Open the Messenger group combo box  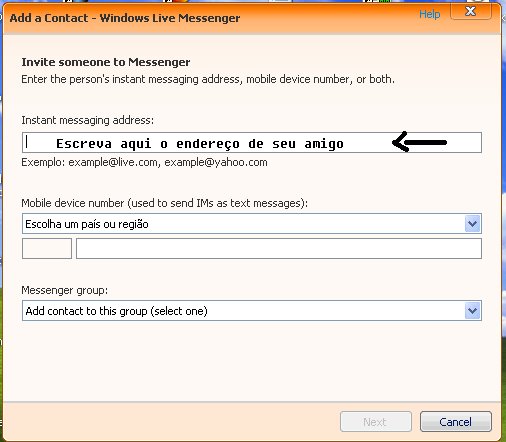[252, 311]
